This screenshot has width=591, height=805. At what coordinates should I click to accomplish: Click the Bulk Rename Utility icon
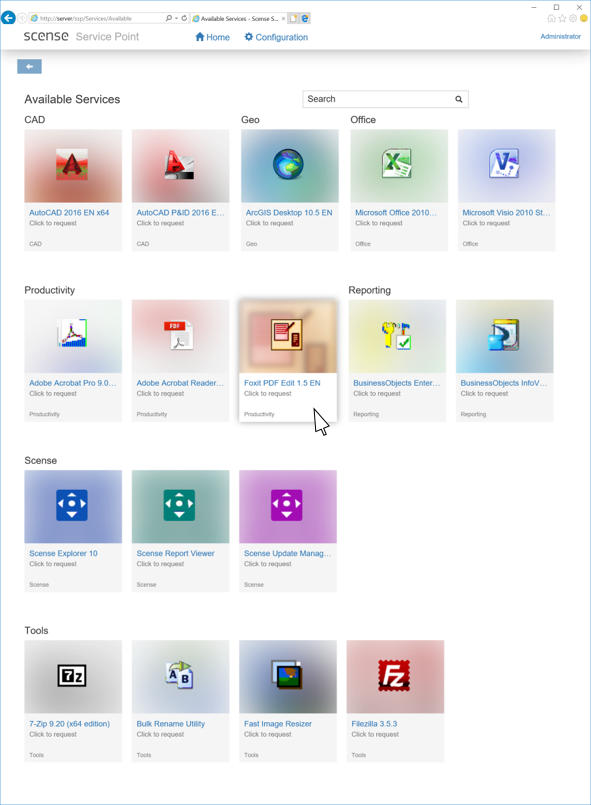pos(179,675)
